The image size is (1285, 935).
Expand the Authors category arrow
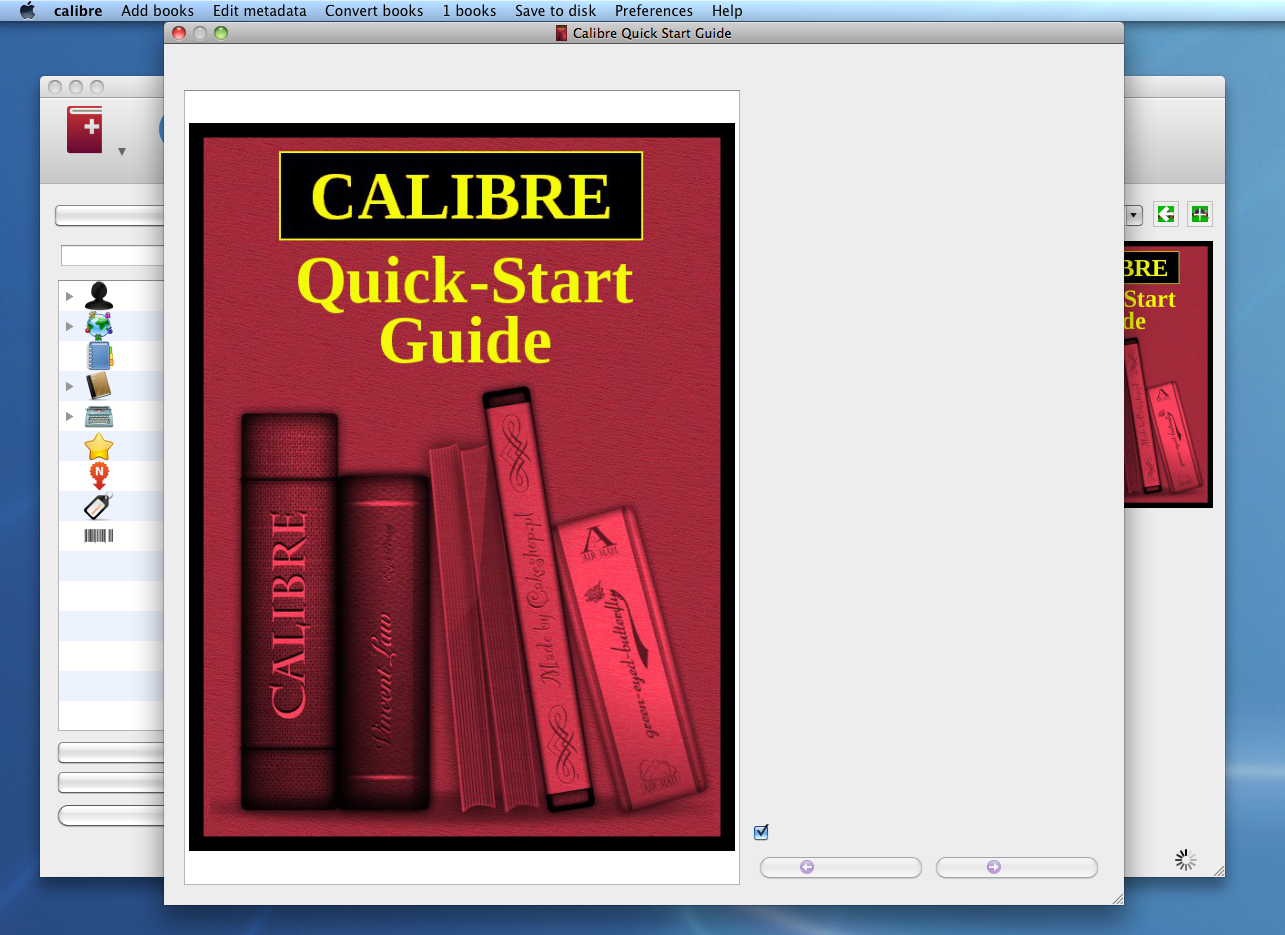pyautogui.click(x=70, y=296)
